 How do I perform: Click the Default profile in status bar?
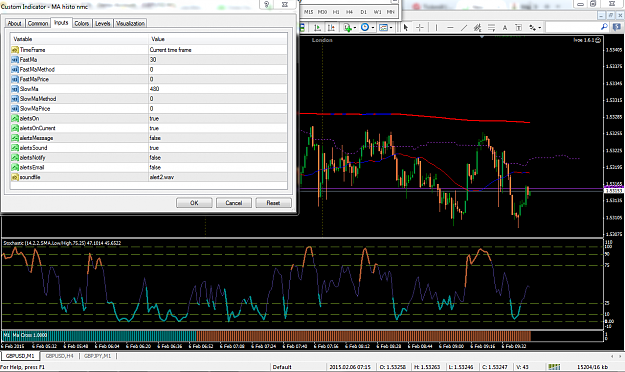point(282,367)
